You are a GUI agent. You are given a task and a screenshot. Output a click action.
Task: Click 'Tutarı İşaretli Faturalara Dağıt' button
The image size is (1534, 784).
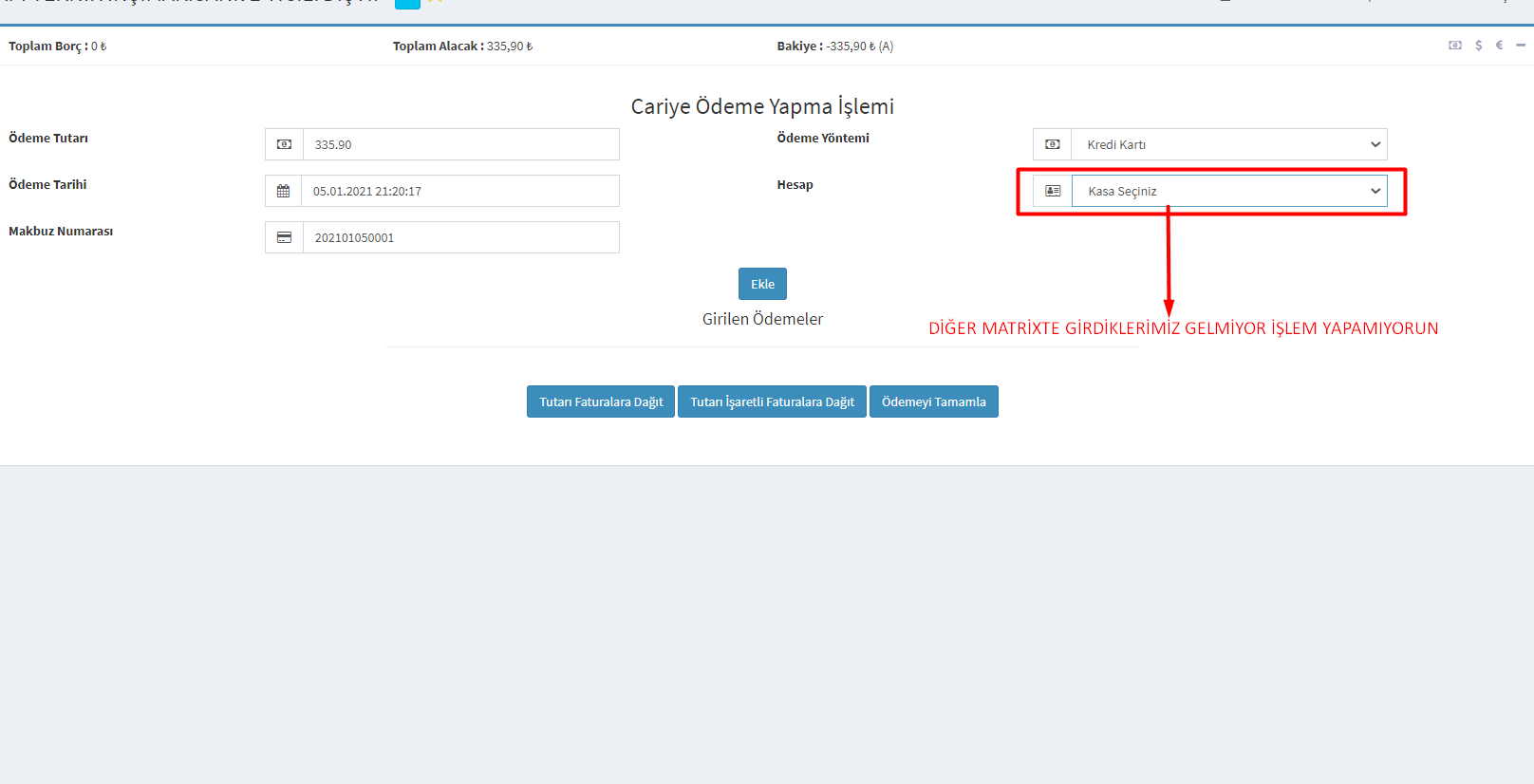[x=772, y=401]
